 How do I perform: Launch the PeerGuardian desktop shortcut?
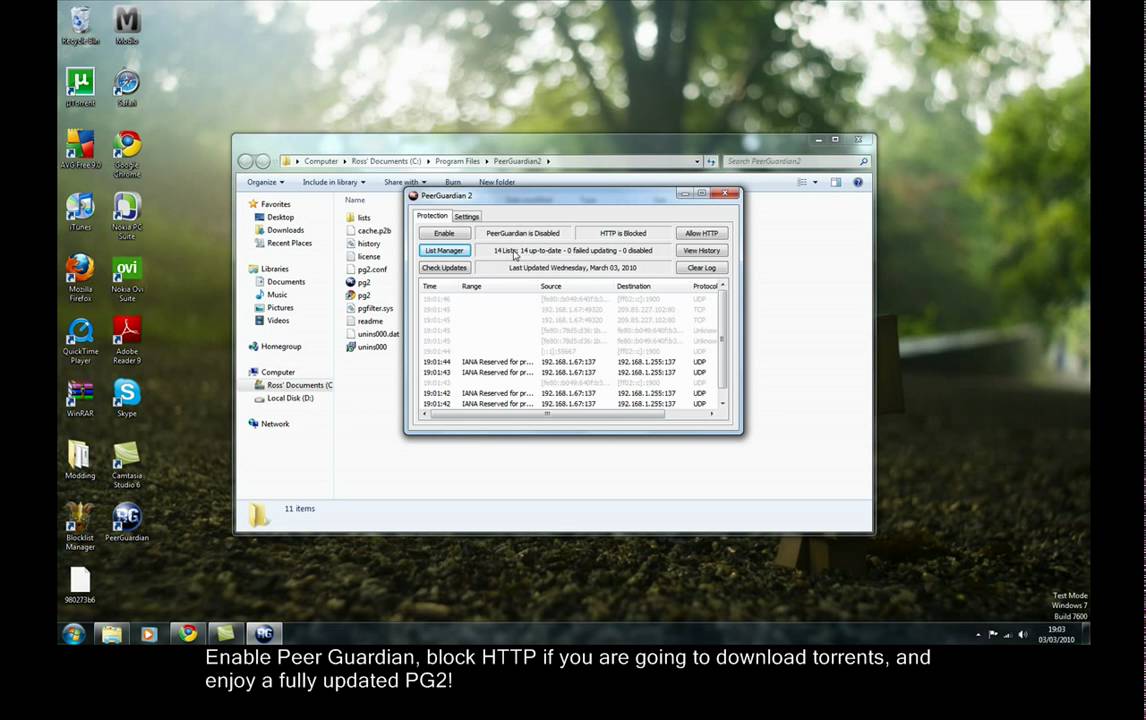point(126,523)
